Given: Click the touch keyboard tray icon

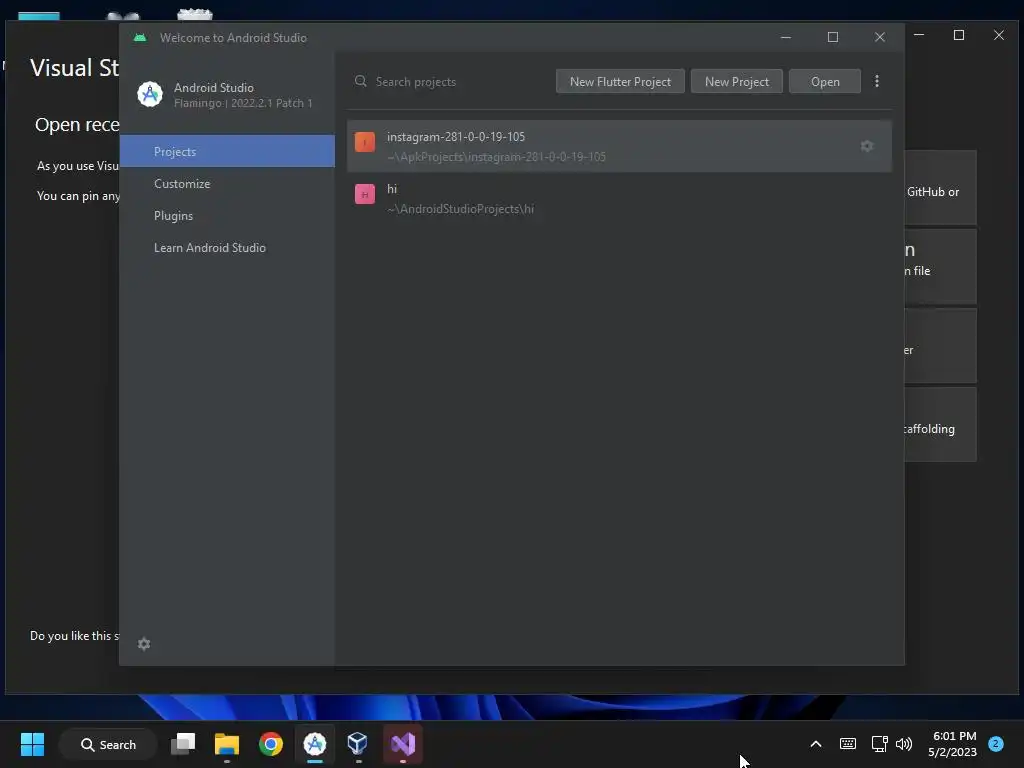Looking at the screenshot, I should 848,743.
